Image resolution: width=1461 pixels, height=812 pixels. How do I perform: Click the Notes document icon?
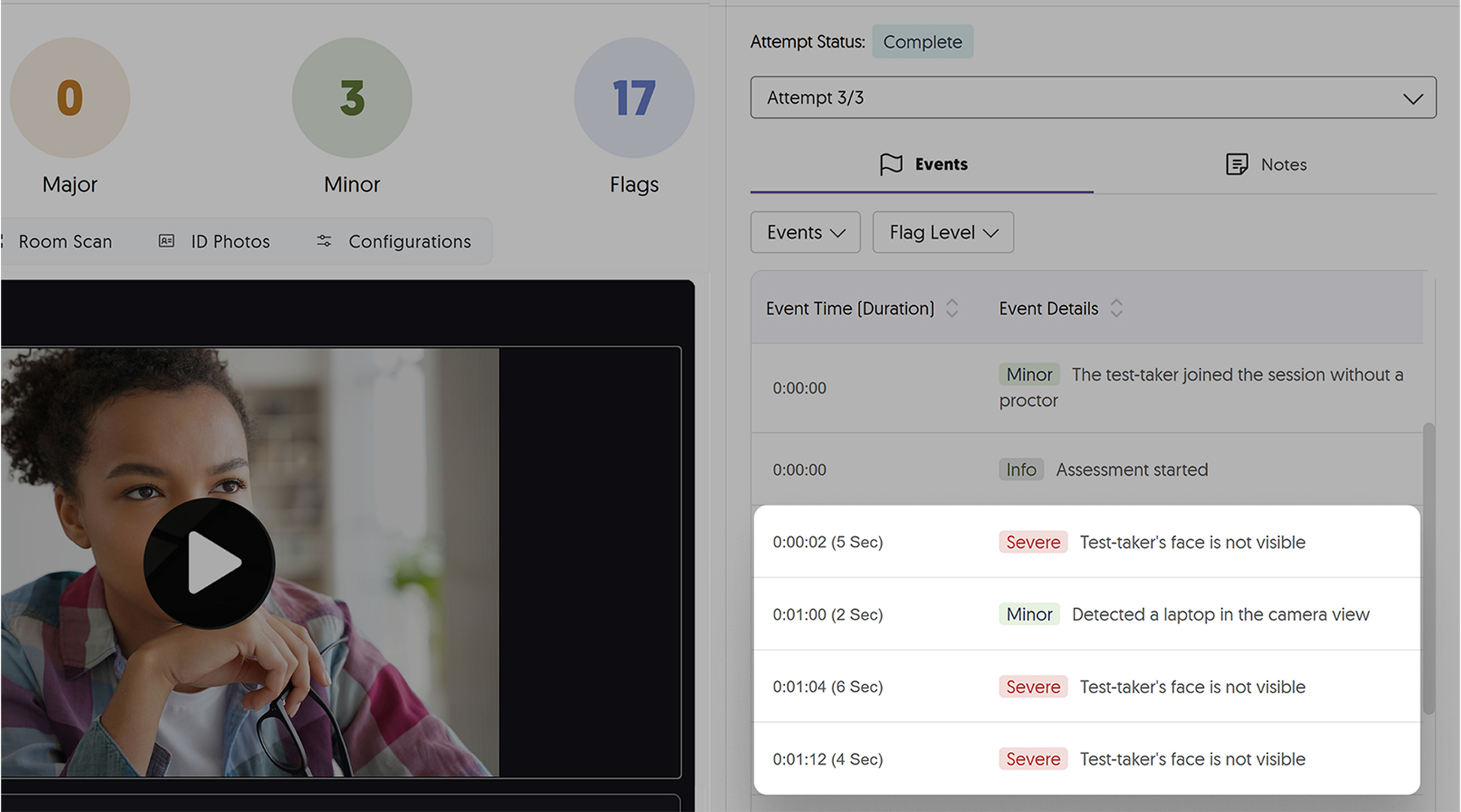tap(1237, 164)
